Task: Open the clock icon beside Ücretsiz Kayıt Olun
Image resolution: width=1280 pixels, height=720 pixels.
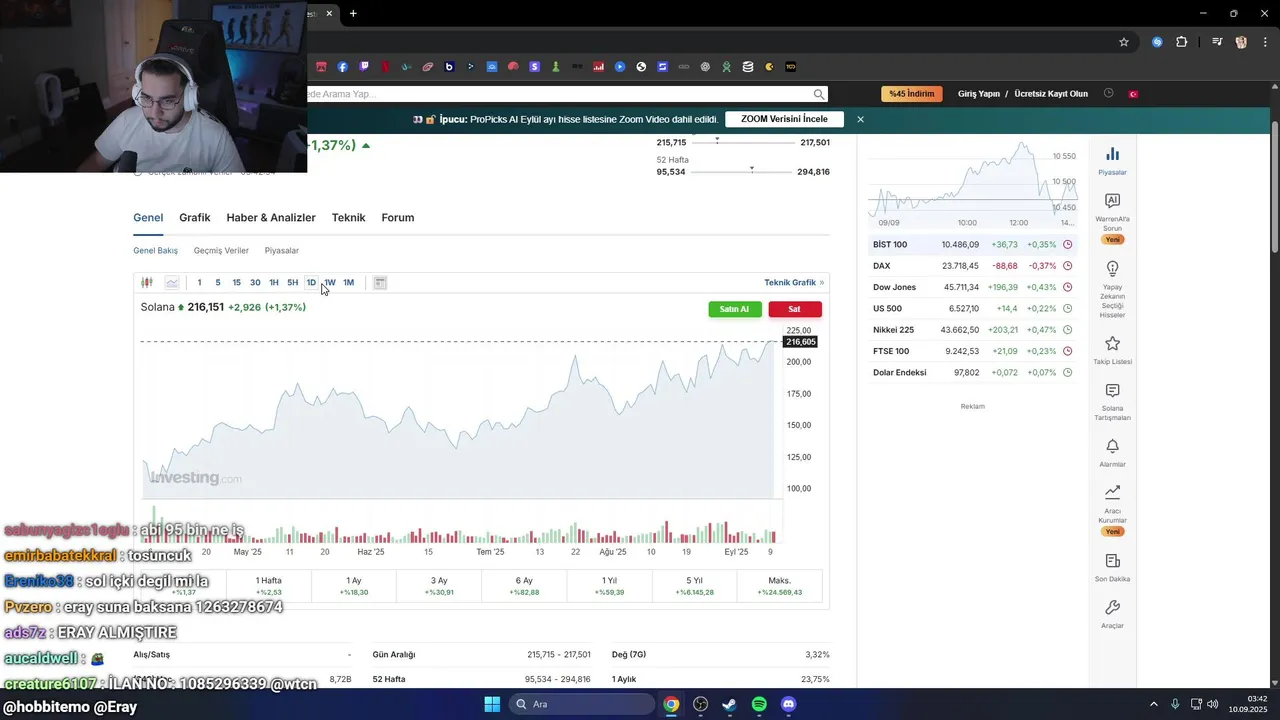Action: [x=1108, y=93]
